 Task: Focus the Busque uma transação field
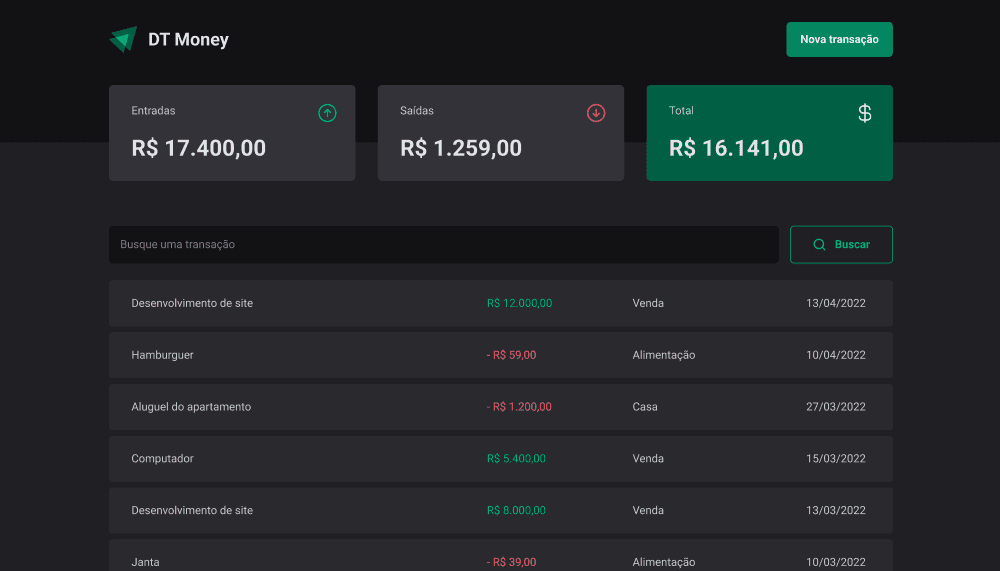click(x=444, y=244)
